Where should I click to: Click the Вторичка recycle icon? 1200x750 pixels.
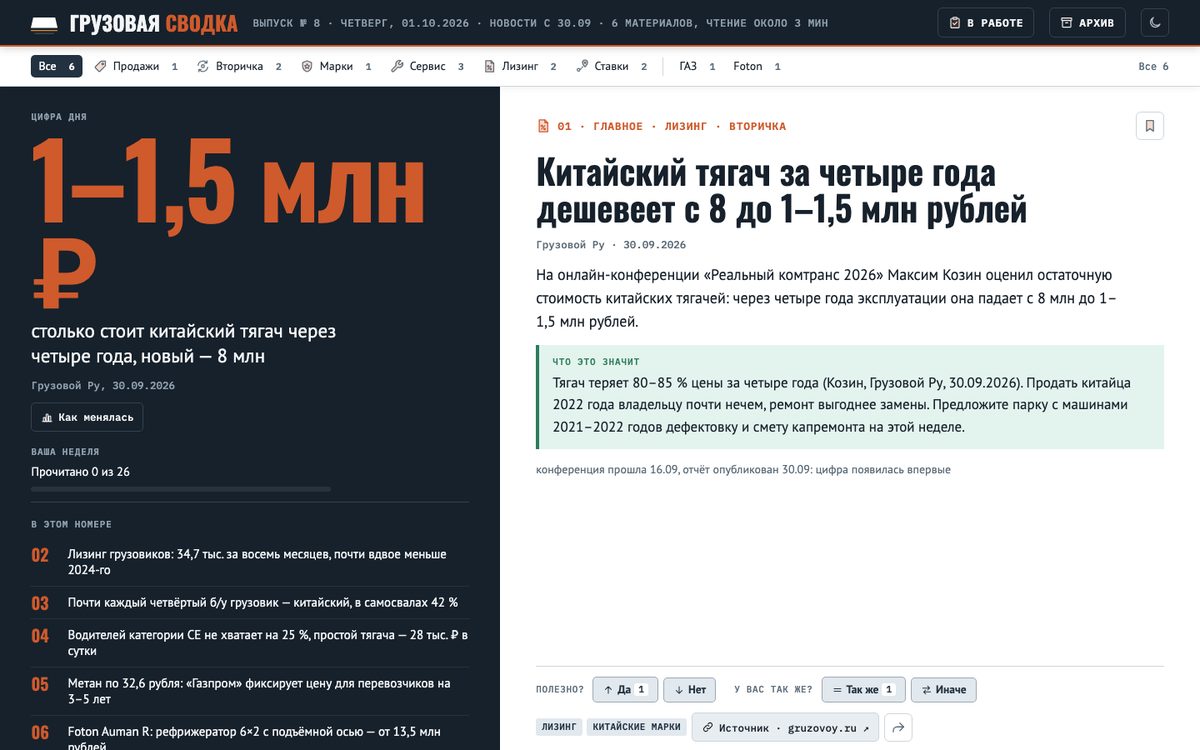[x=203, y=66]
